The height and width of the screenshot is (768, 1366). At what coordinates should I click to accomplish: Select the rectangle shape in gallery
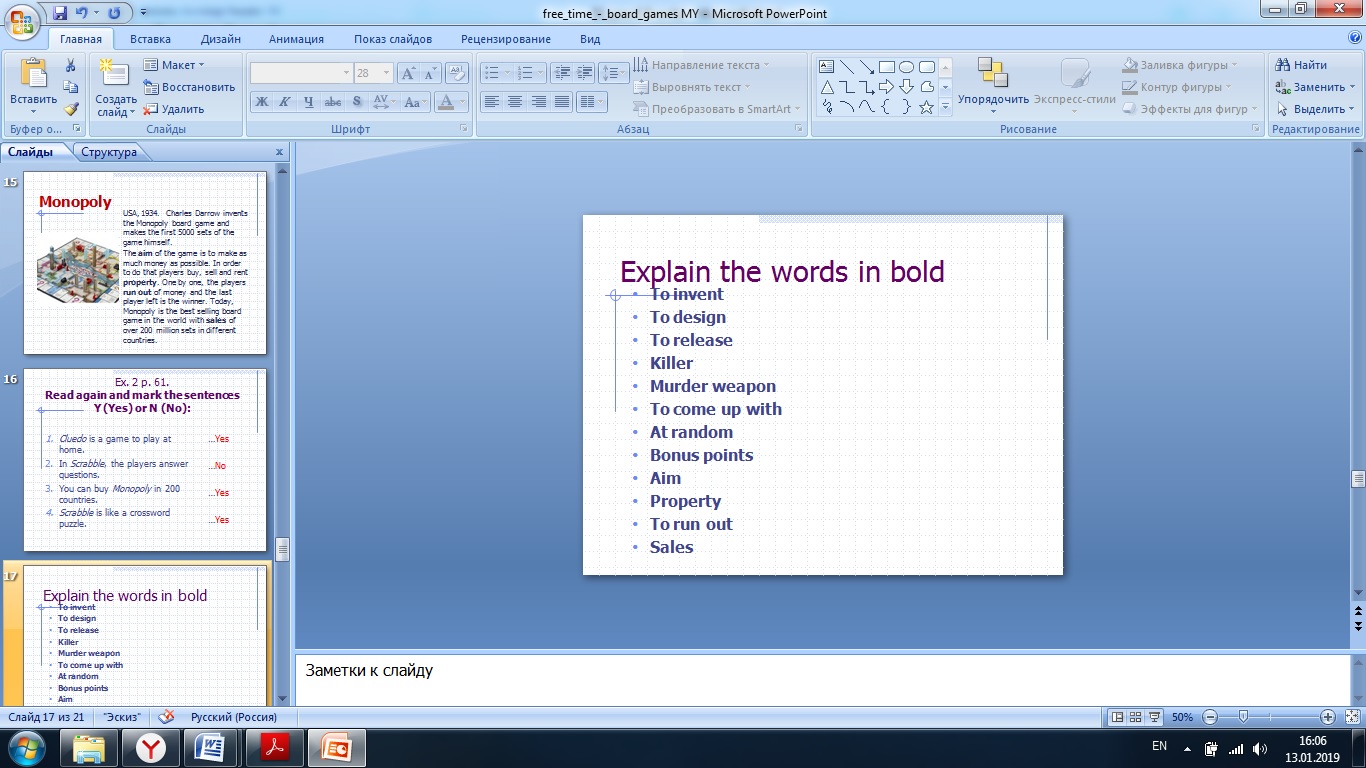(x=887, y=67)
